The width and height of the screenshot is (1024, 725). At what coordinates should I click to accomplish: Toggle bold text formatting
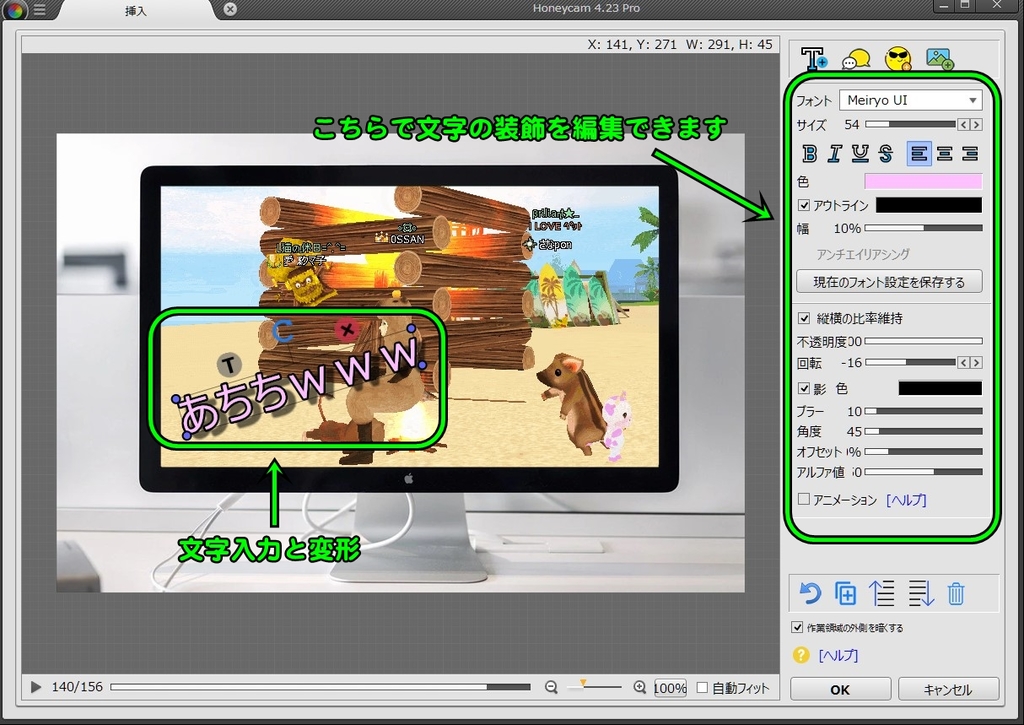pyautogui.click(x=809, y=153)
